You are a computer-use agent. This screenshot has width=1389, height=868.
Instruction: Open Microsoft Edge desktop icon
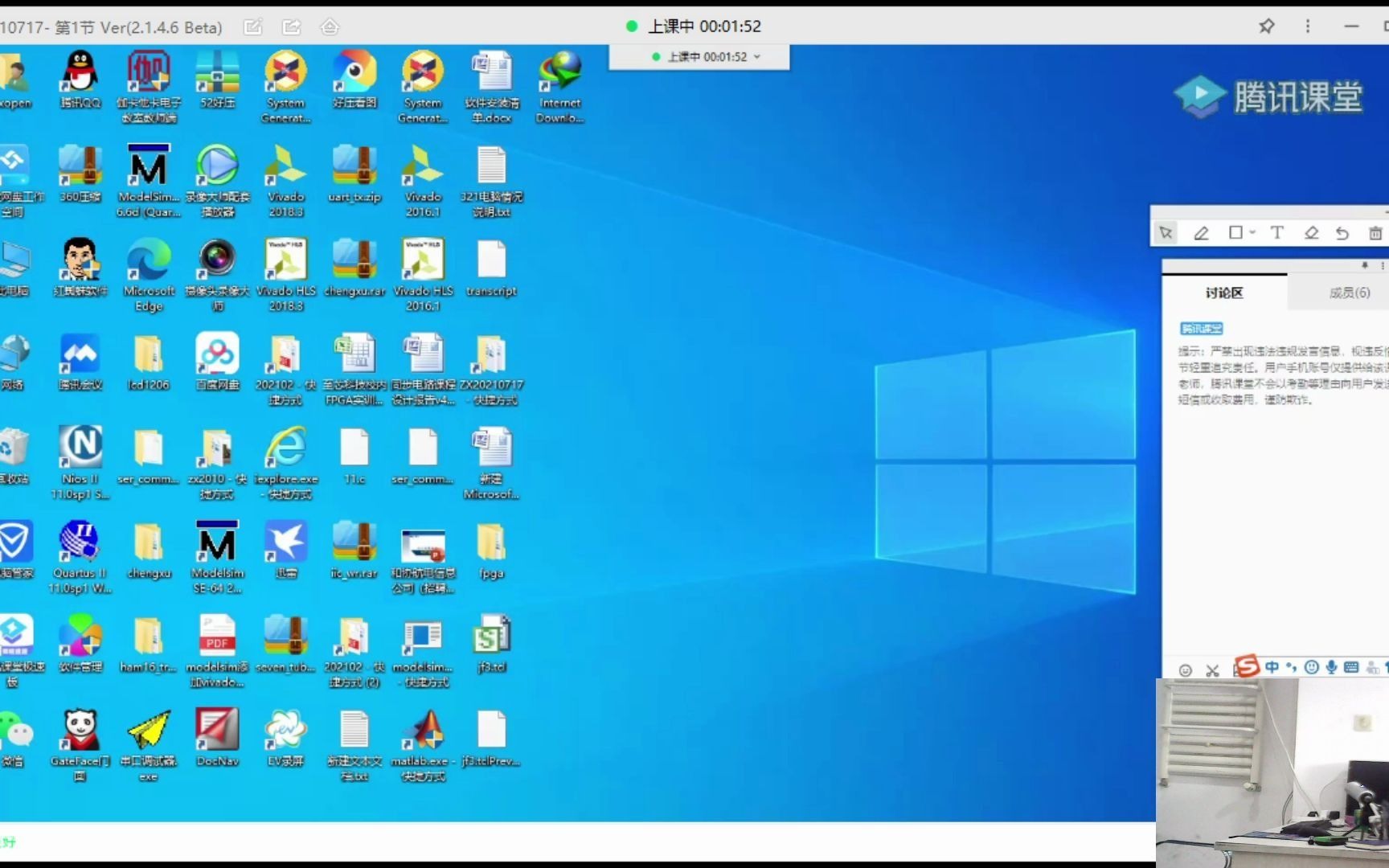pos(149,275)
